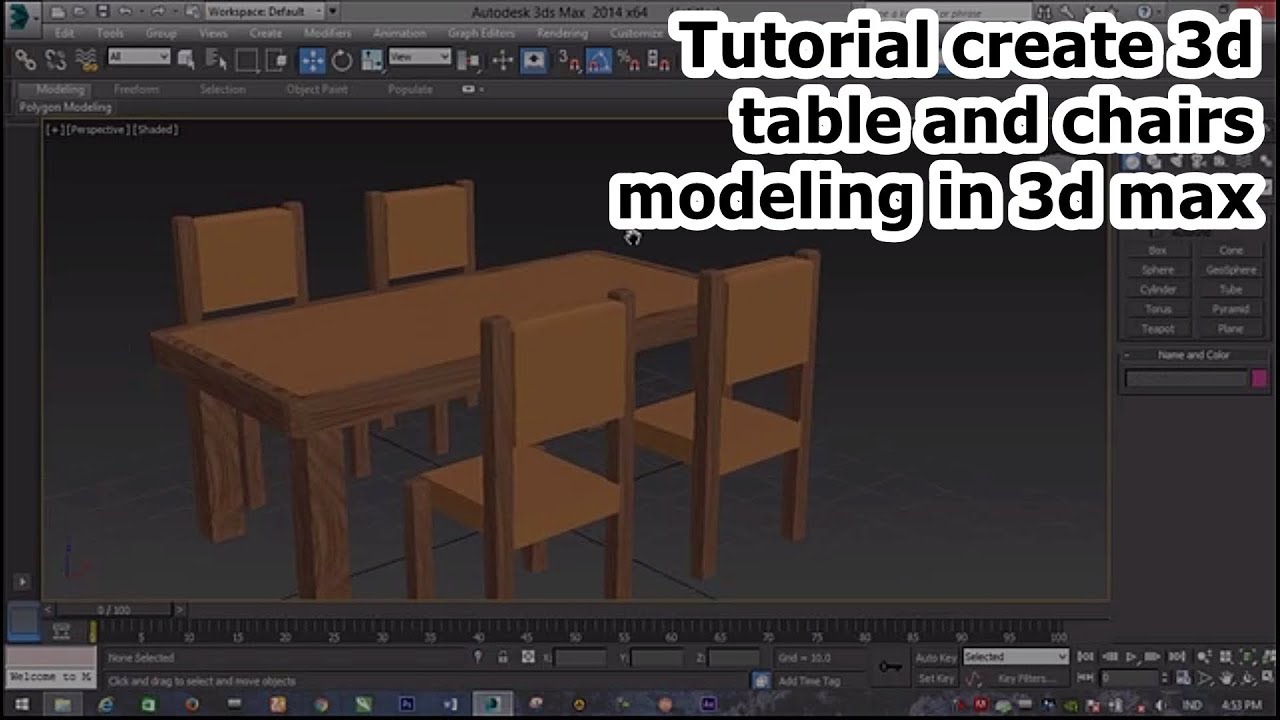The height and width of the screenshot is (720, 1280).
Task: Open the Graph Editors menu
Action: click(481, 33)
